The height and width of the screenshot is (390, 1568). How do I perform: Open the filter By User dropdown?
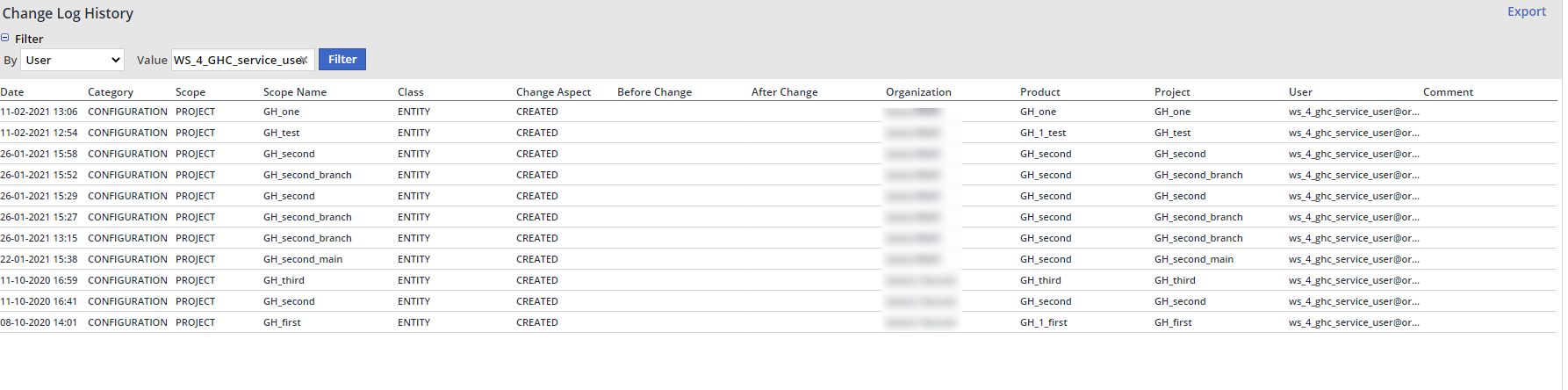(x=72, y=60)
